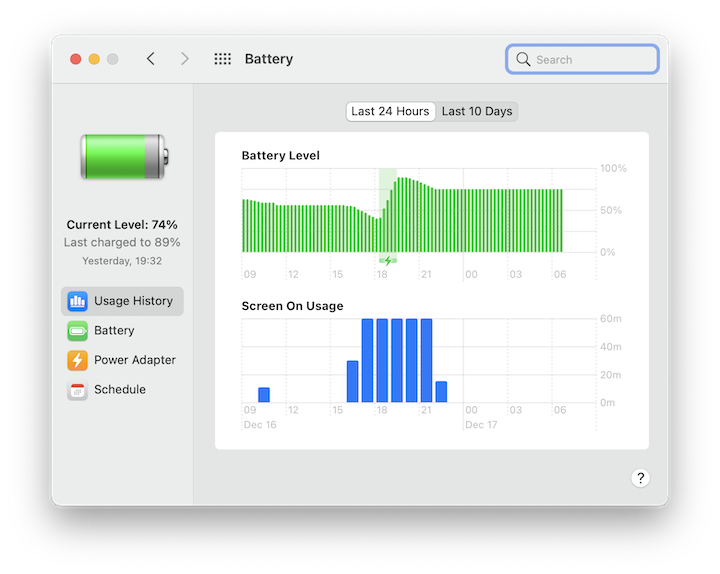Click the back navigation arrow

coord(151,59)
